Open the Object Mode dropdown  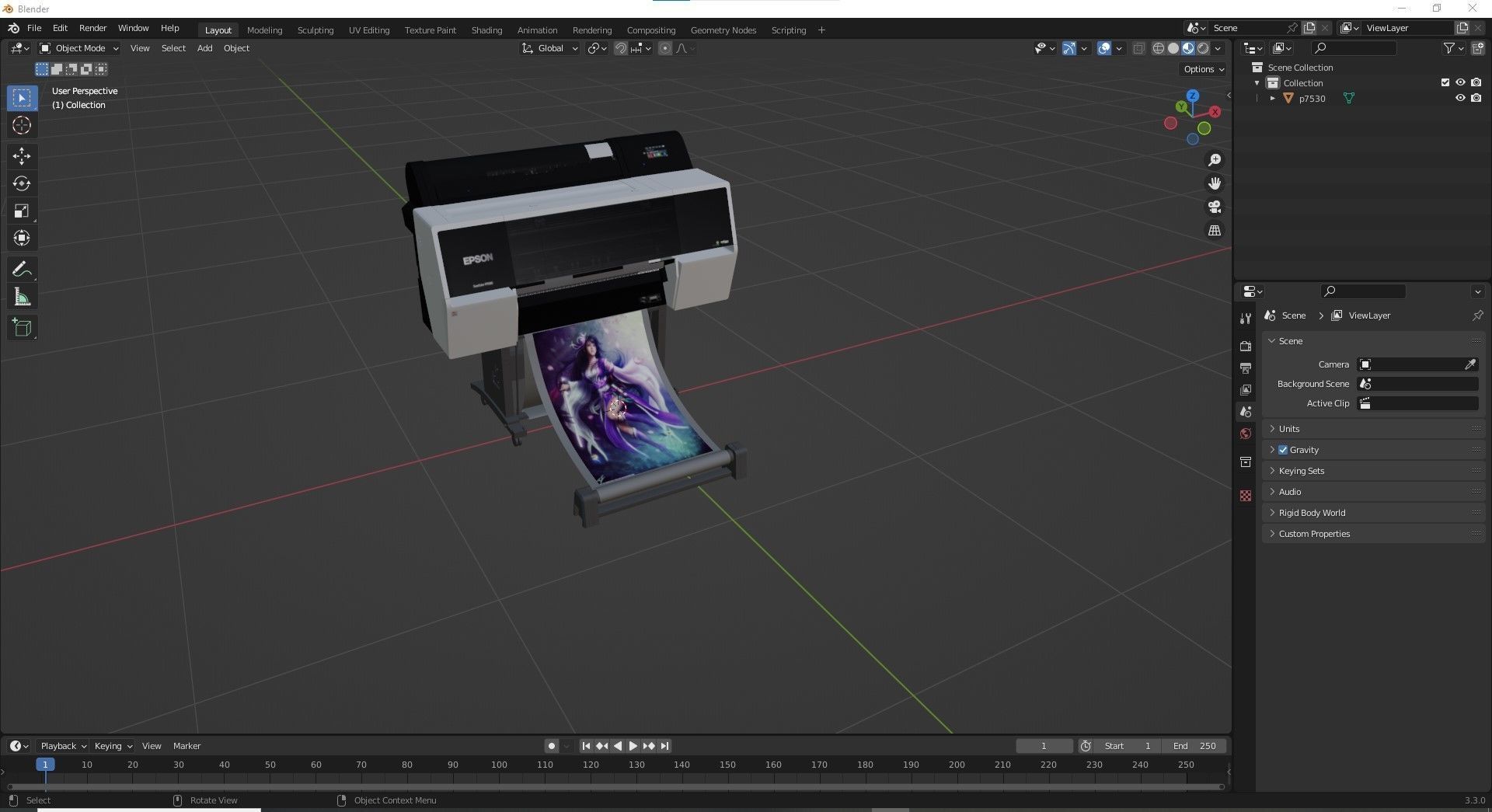pyautogui.click(x=79, y=48)
